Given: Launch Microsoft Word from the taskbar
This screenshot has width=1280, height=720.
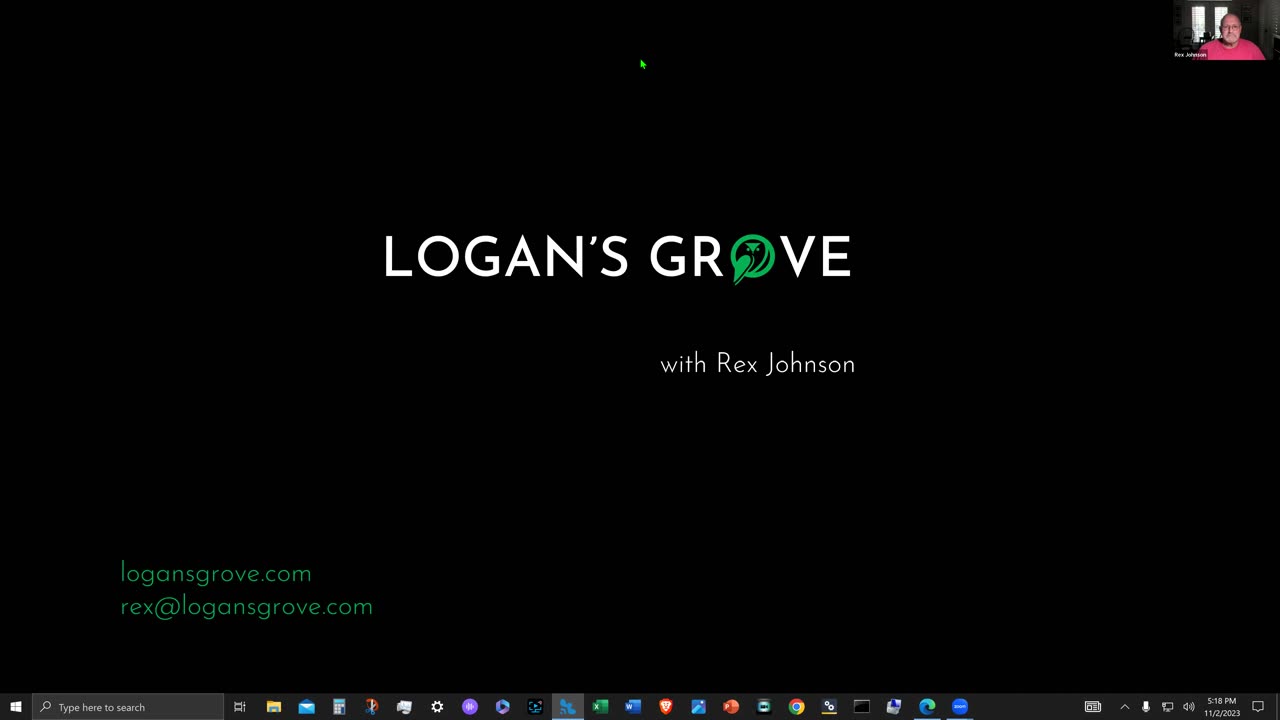Looking at the screenshot, I should [633, 707].
